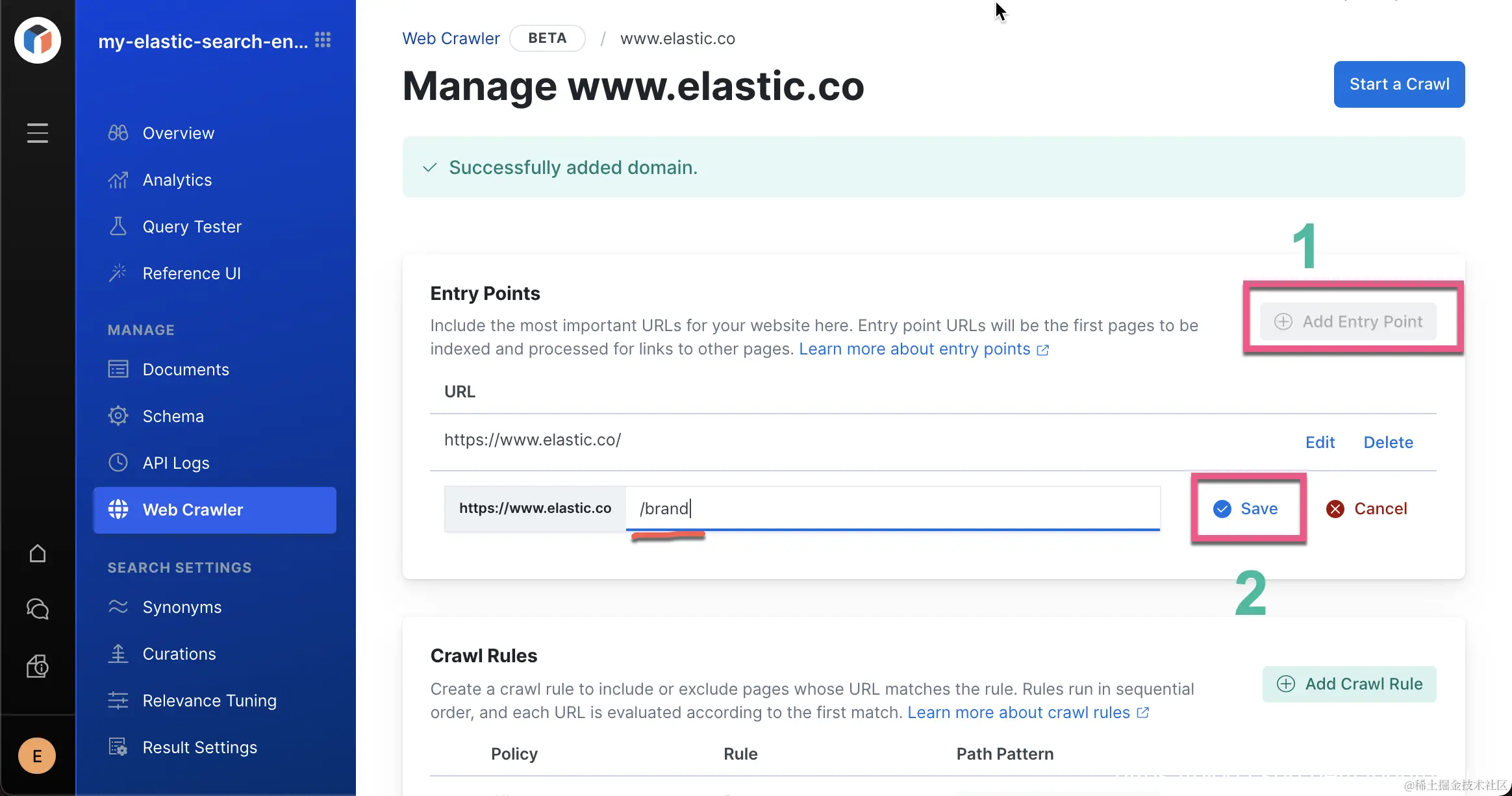
Task: Edit the https://www.elastic.co/ entry point
Action: (1320, 442)
